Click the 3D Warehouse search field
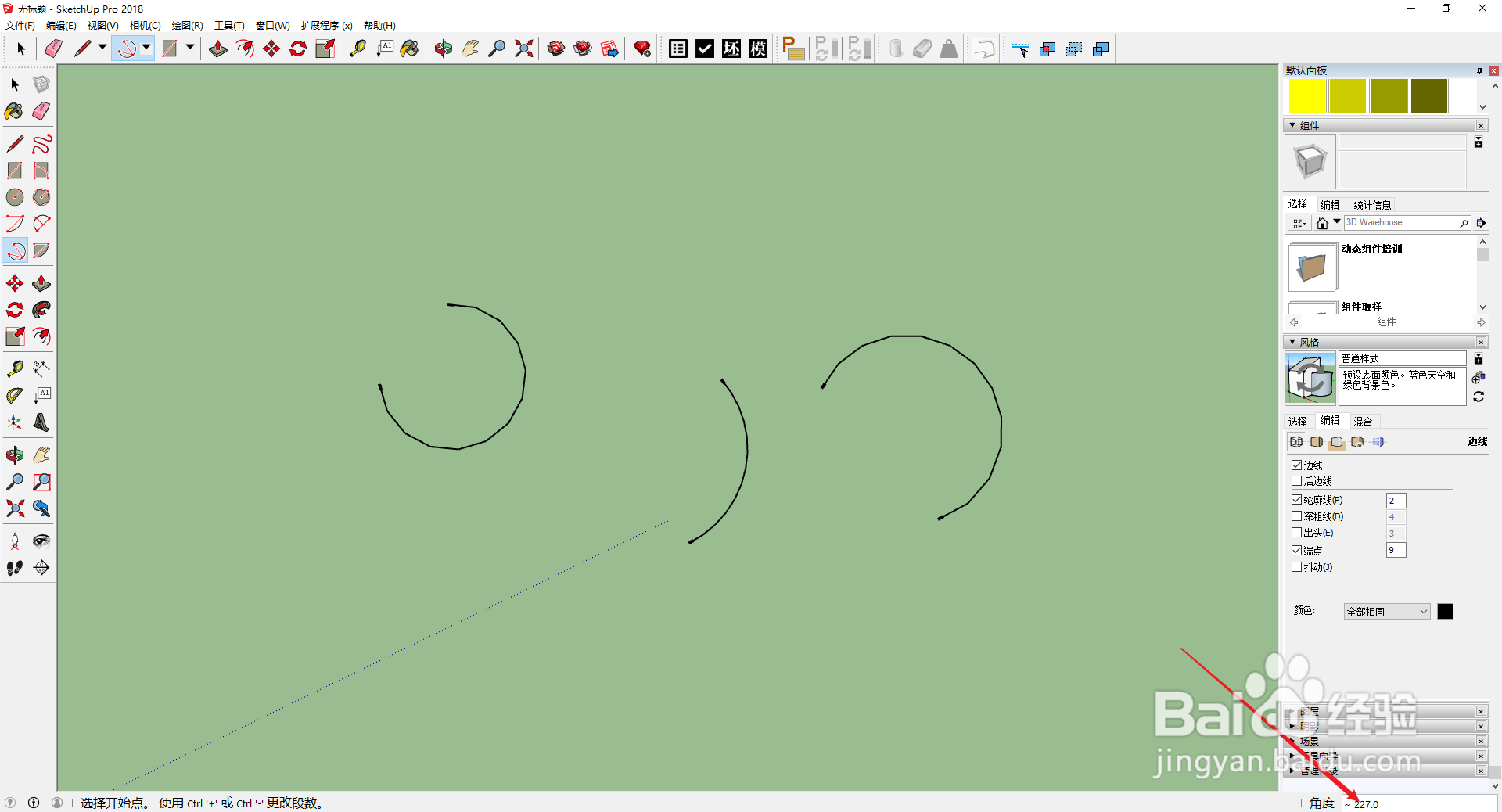Screen dimensions: 1502x812 pos(1400,223)
